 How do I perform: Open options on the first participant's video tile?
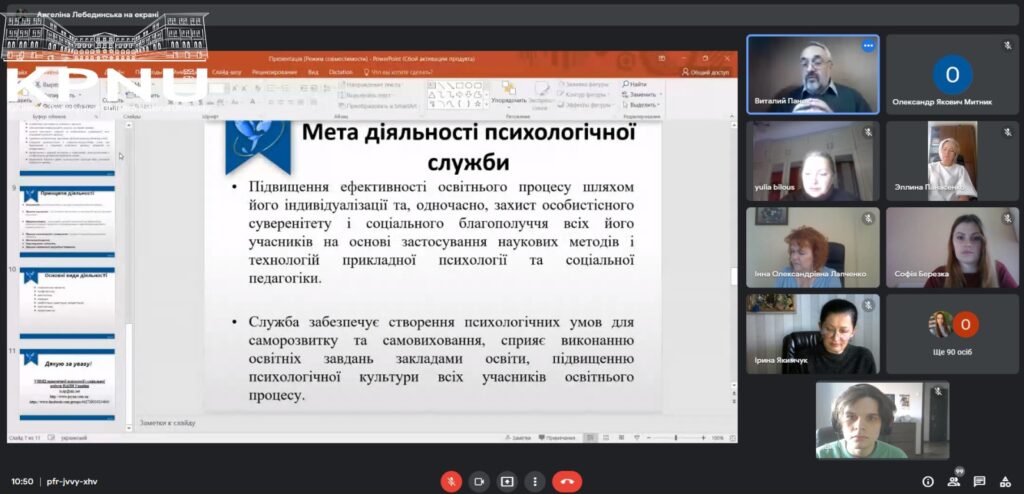(868, 46)
